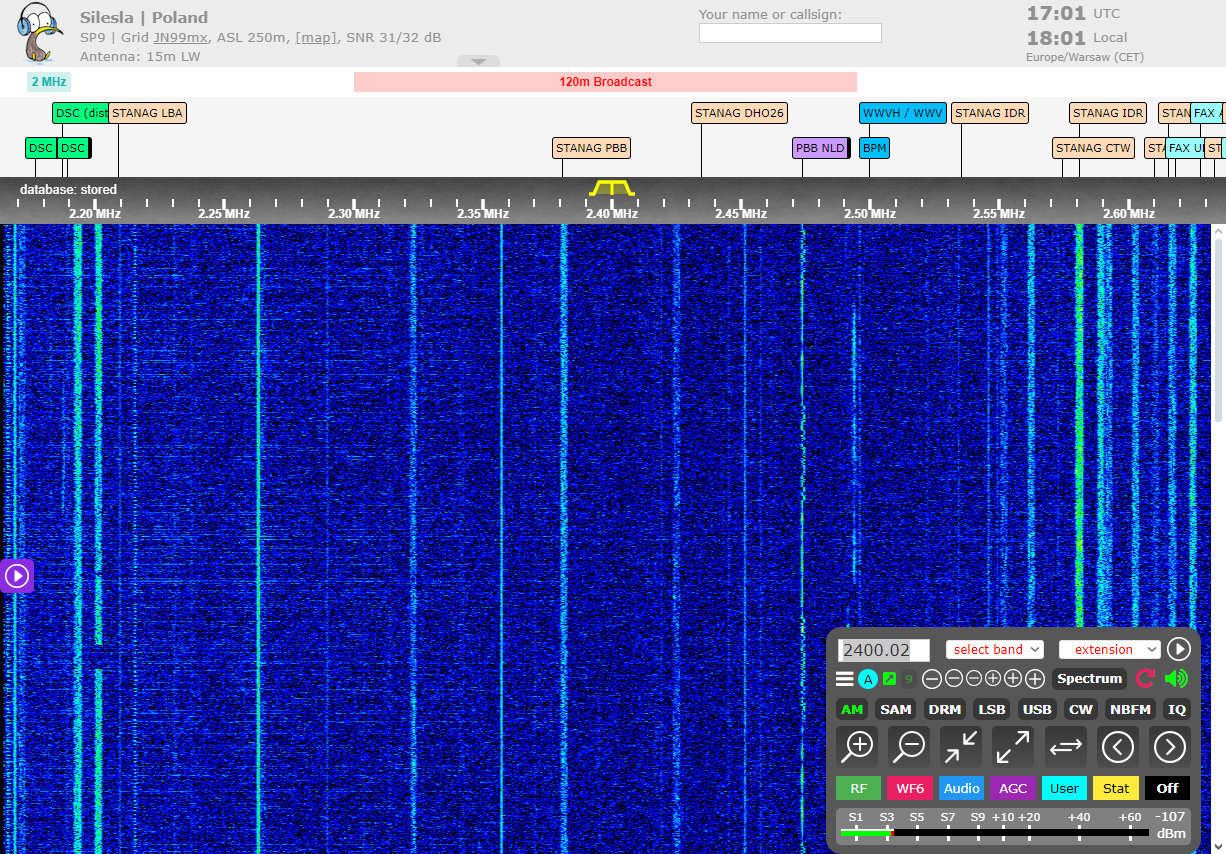Click the green DSC (dist label
The height and width of the screenshot is (854, 1226).
click(80, 113)
